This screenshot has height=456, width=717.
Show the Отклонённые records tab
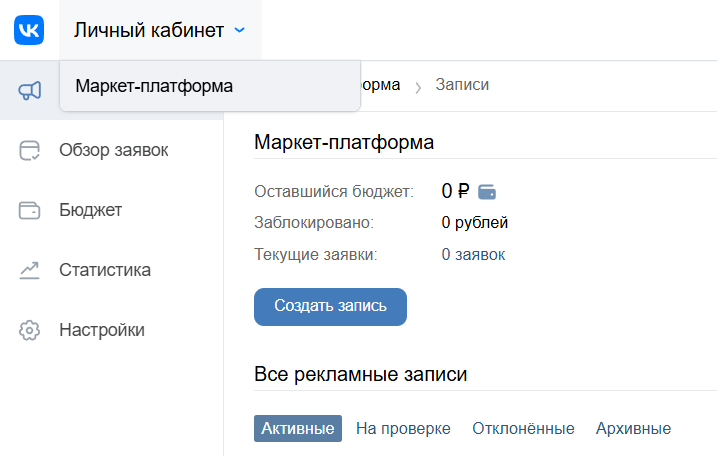point(523,429)
